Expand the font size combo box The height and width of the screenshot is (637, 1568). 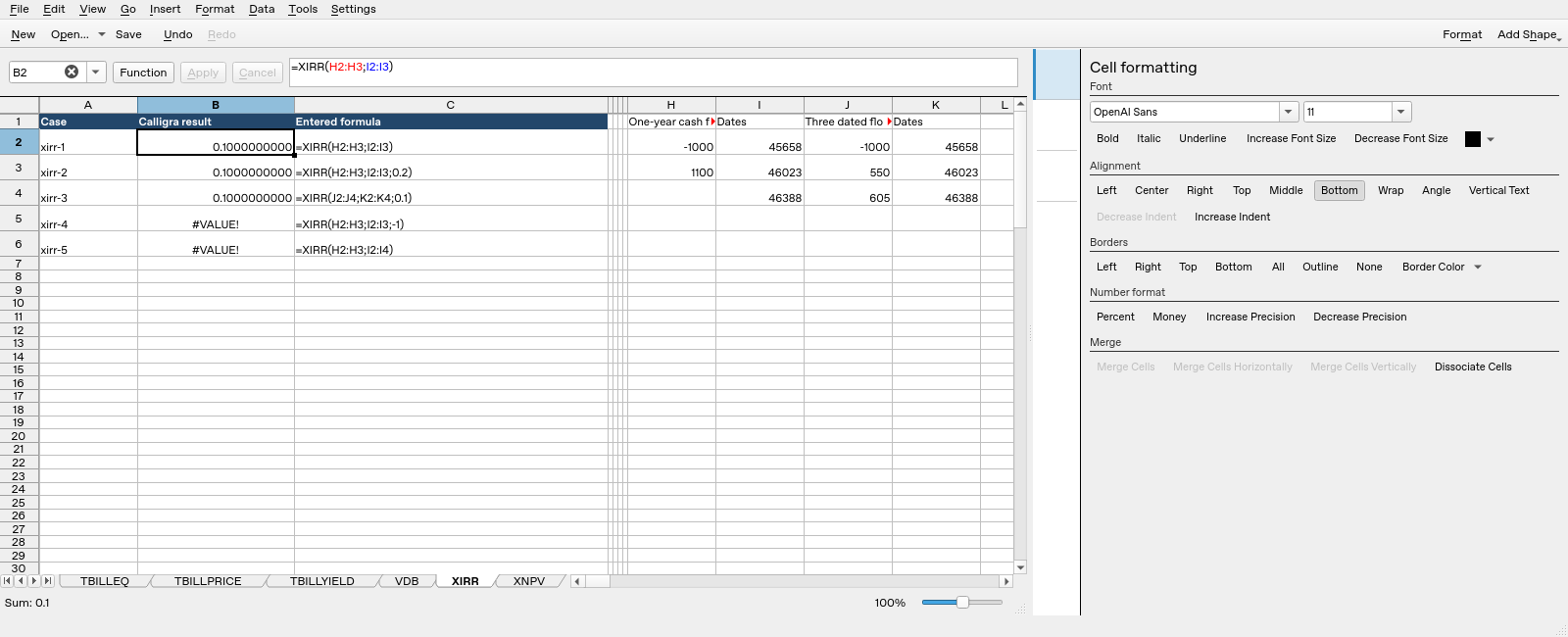pyautogui.click(x=1401, y=112)
